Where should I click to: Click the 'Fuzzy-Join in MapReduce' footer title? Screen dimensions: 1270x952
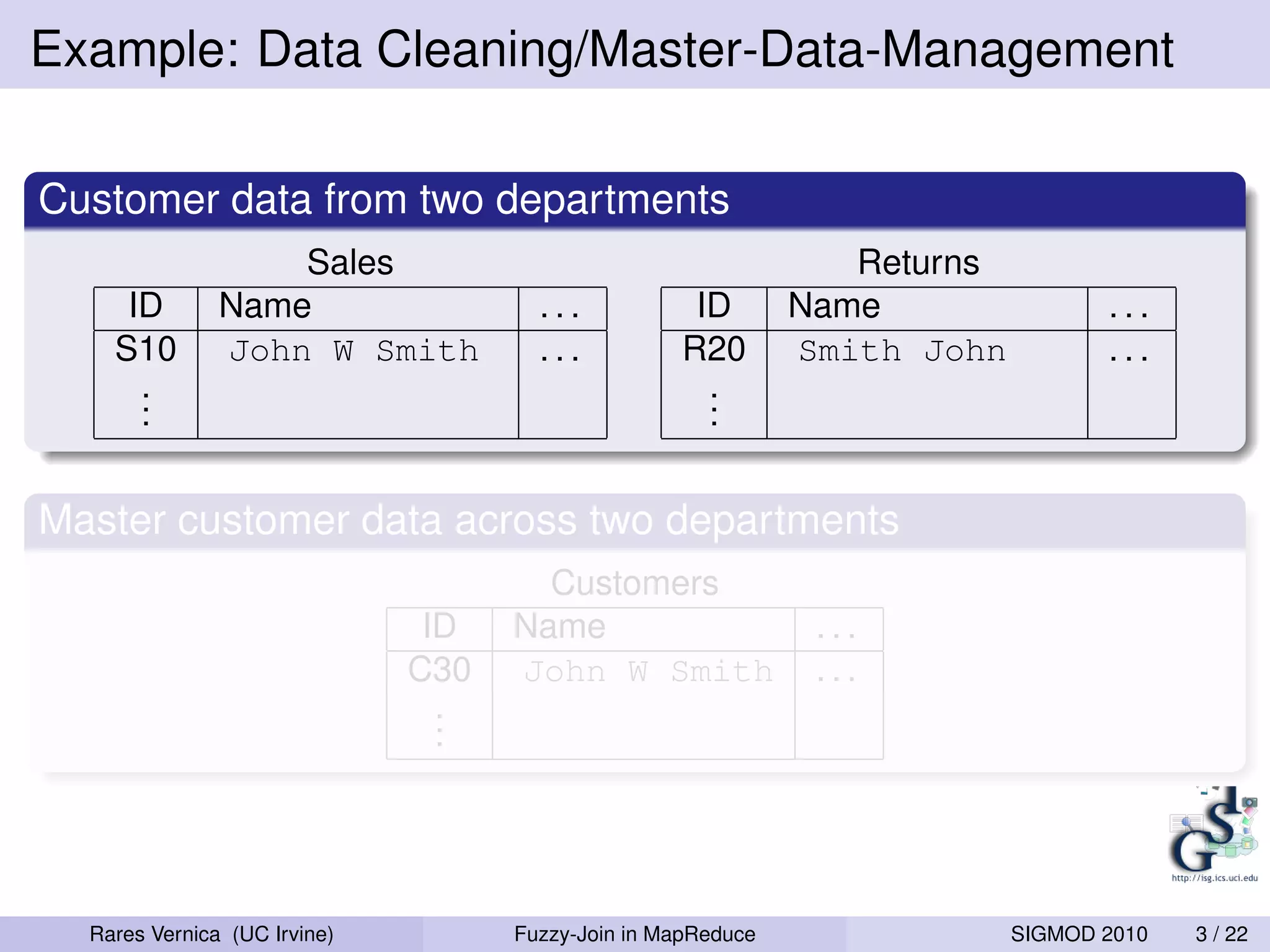pos(634,934)
